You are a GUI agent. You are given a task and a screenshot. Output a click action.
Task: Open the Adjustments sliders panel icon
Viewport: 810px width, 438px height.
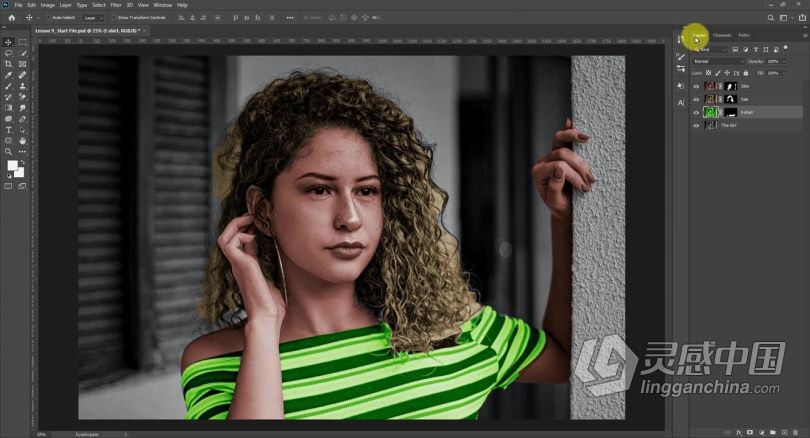coord(681,68)
